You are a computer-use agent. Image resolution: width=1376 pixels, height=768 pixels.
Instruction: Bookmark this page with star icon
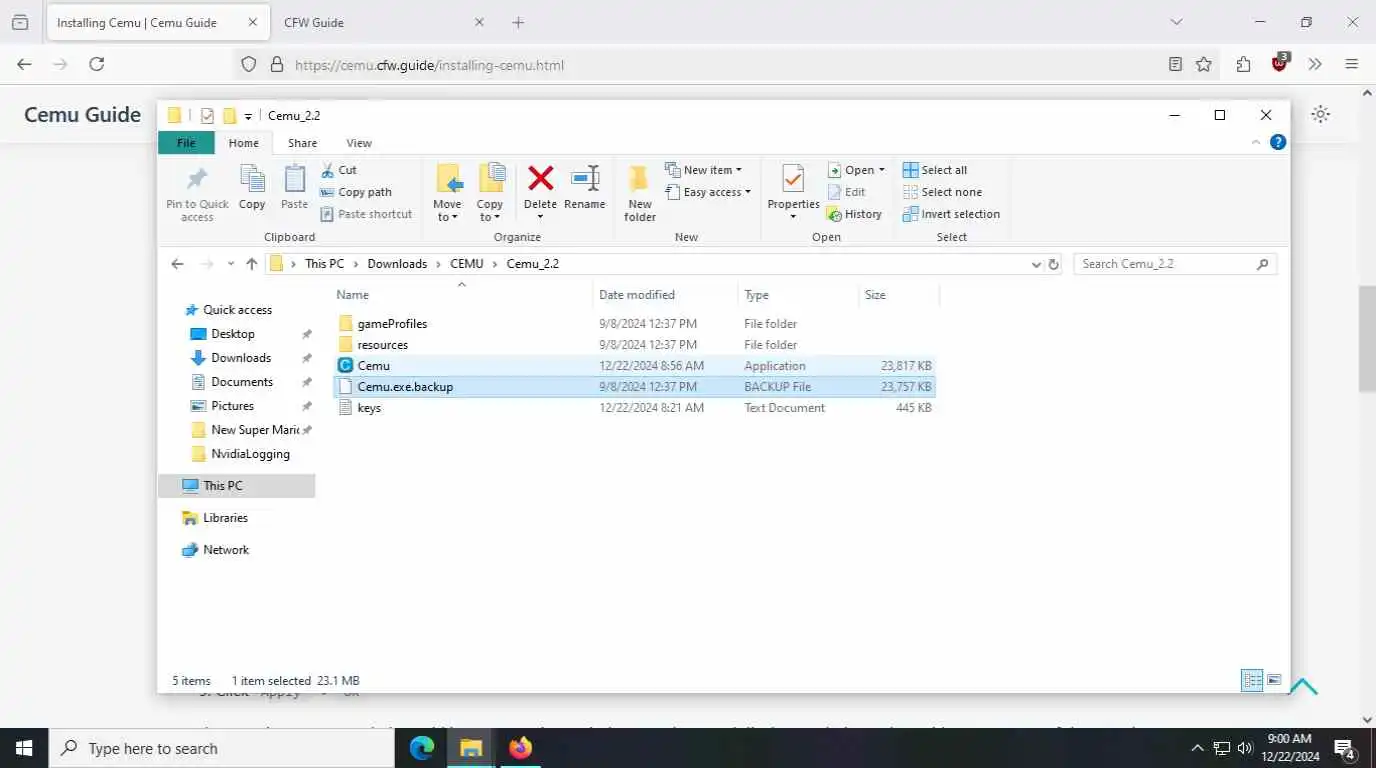(x=1204, y=64)
